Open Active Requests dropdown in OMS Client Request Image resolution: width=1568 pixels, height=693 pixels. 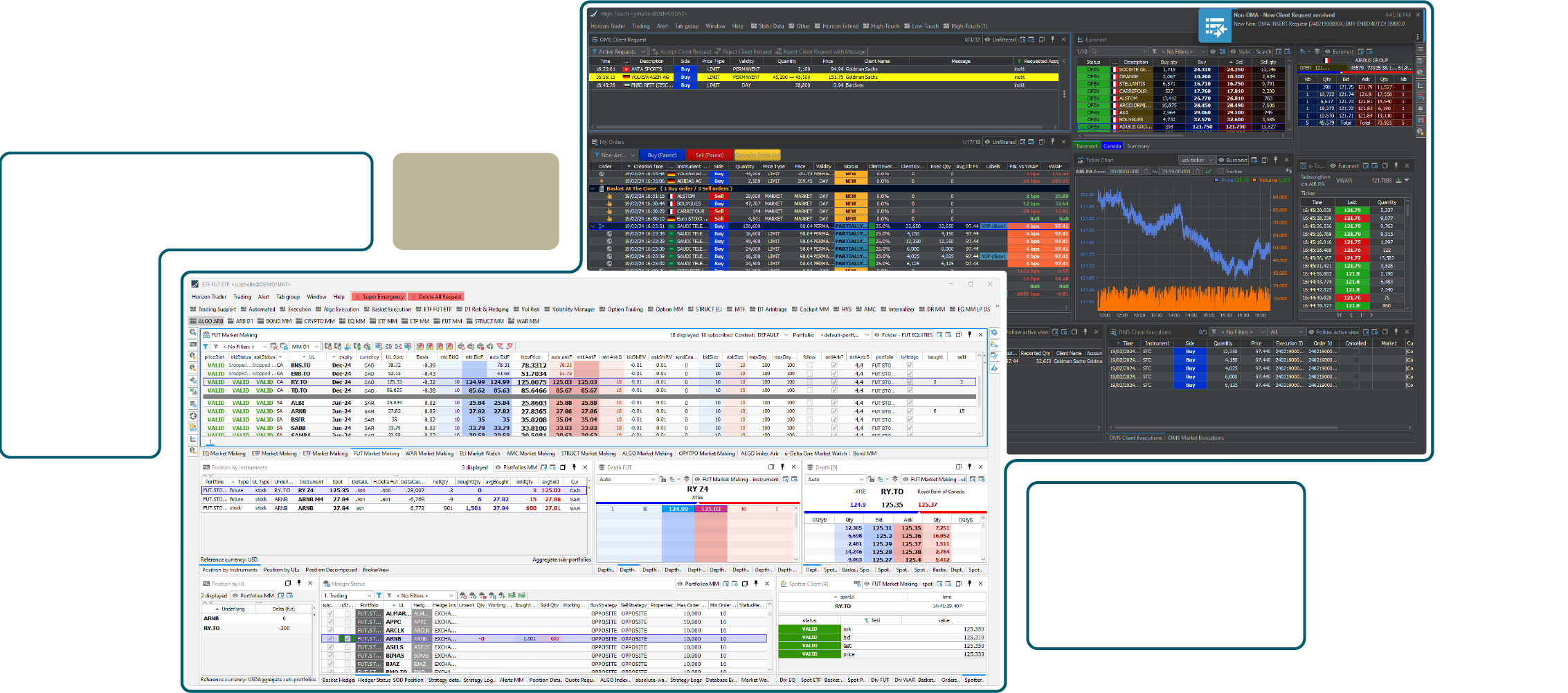(x=619, y=51)
